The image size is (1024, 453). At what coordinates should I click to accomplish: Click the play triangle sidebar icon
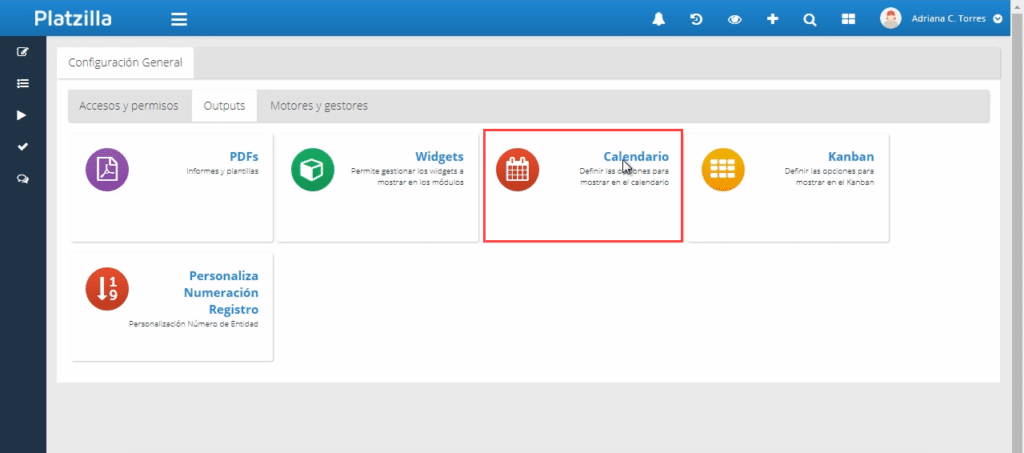[x=22, y=115]
